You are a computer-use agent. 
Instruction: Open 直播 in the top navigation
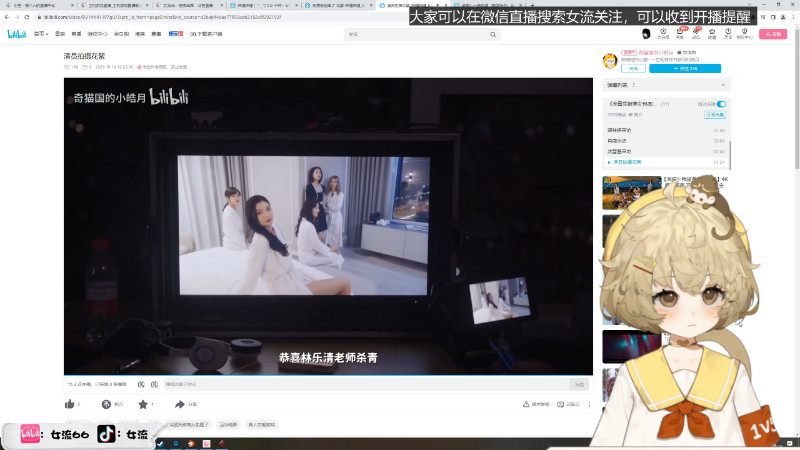click(x=76, y=34)
